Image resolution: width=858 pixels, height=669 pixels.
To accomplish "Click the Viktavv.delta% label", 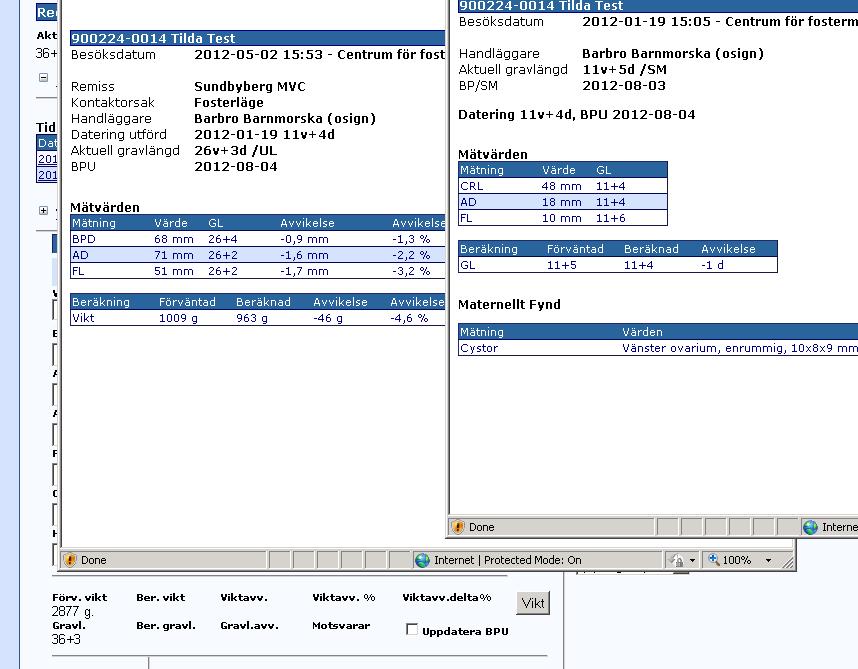I will (x=447, y=597).
